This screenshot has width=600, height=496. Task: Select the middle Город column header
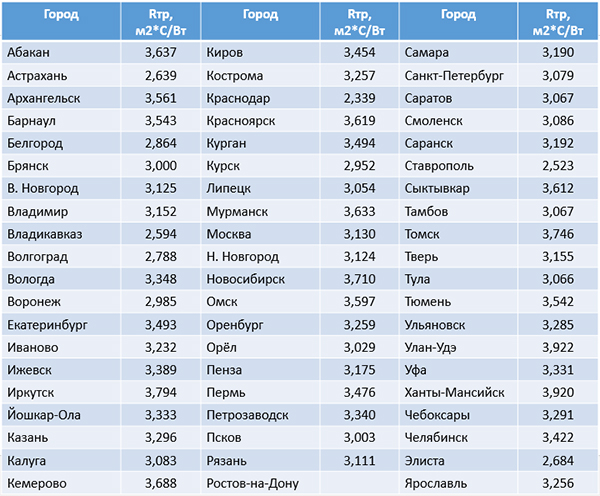tap(260, 21)
